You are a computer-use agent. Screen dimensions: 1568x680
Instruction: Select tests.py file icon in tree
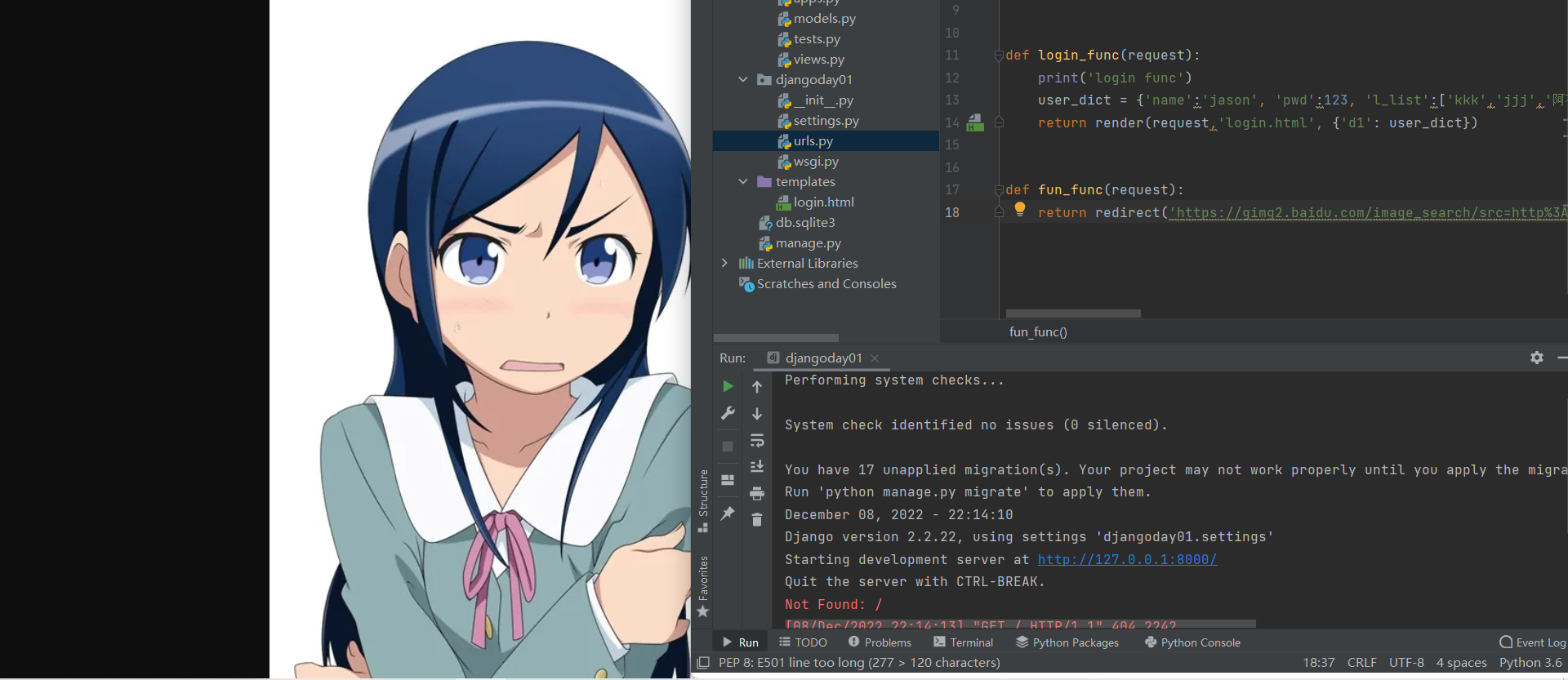(x=784, y=39)
